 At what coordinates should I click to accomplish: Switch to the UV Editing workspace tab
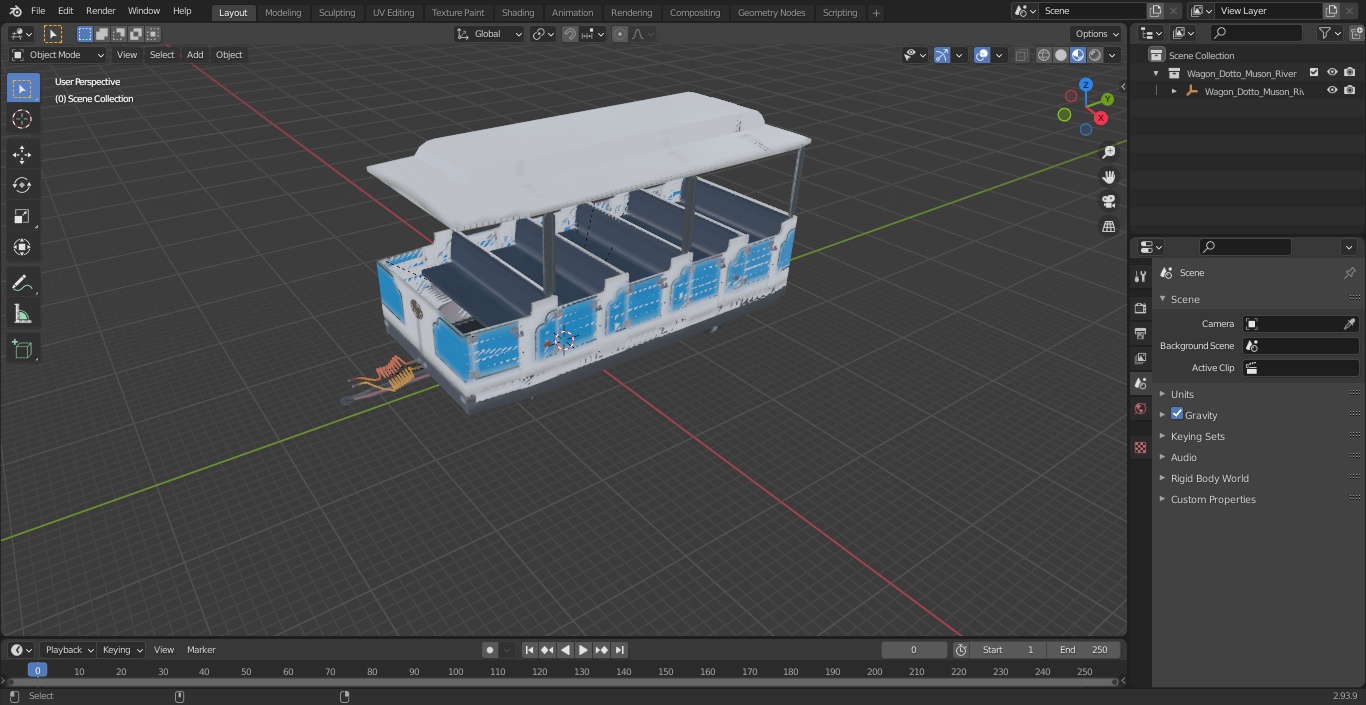tap(393, 13)
